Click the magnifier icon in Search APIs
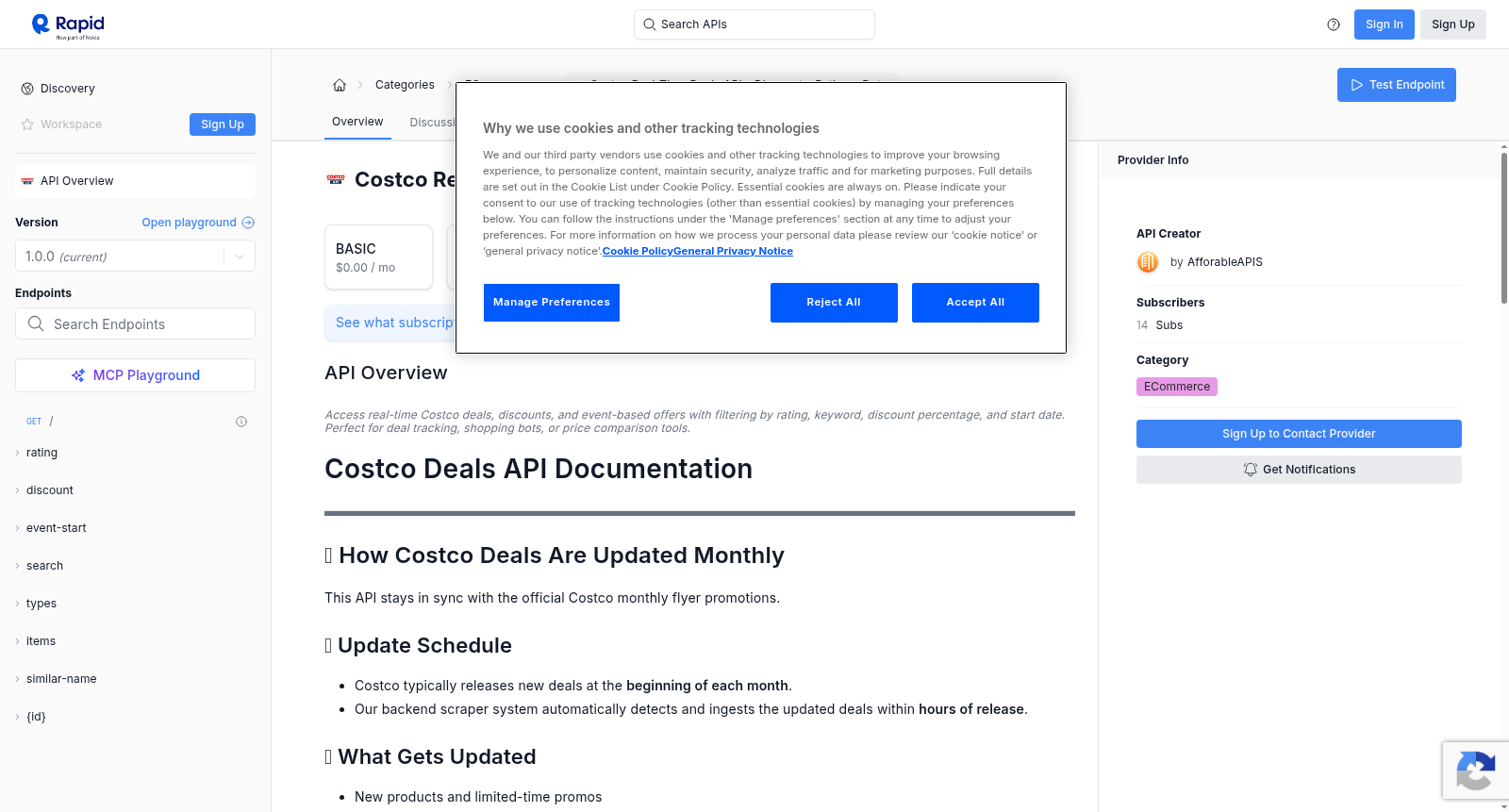The width and height of the screenshot is (1509, 812). (x=650, y=25)
